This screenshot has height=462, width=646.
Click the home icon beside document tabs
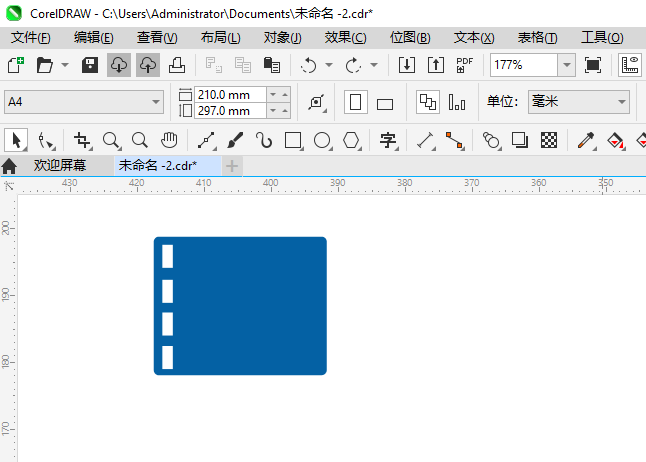[9, 167]
